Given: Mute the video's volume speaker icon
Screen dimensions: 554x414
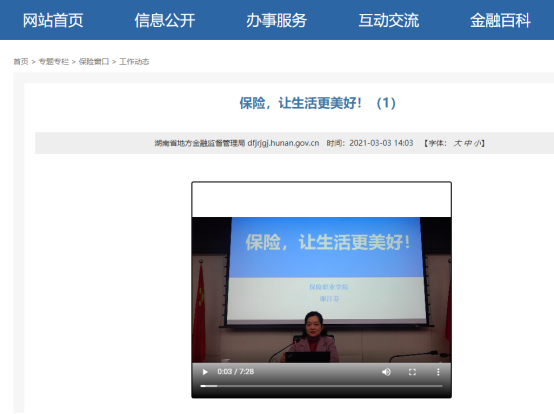Looking at the screenshot, I should [386, 372].
